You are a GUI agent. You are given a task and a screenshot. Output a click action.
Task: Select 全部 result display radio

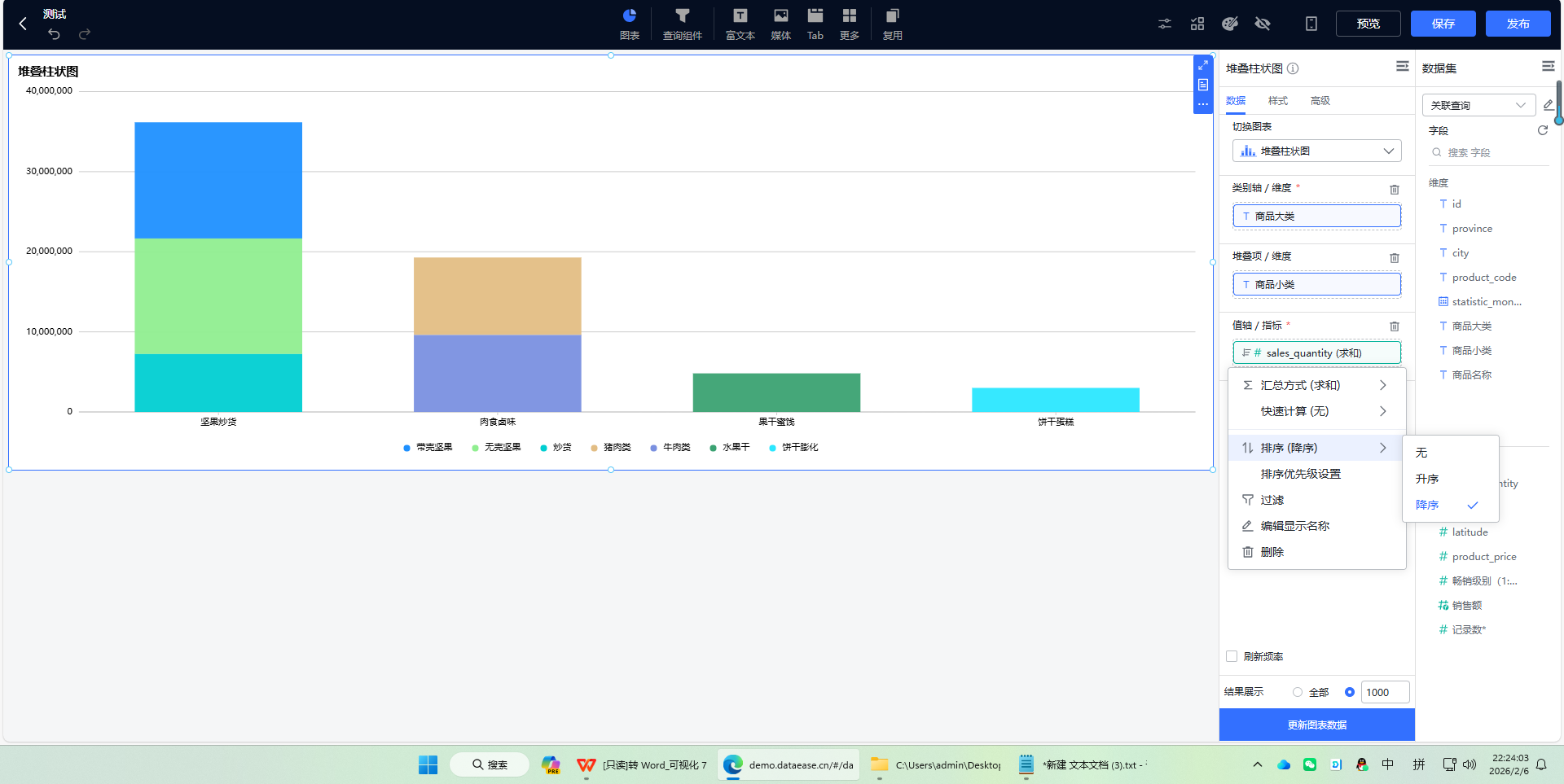pos(1298,692)
